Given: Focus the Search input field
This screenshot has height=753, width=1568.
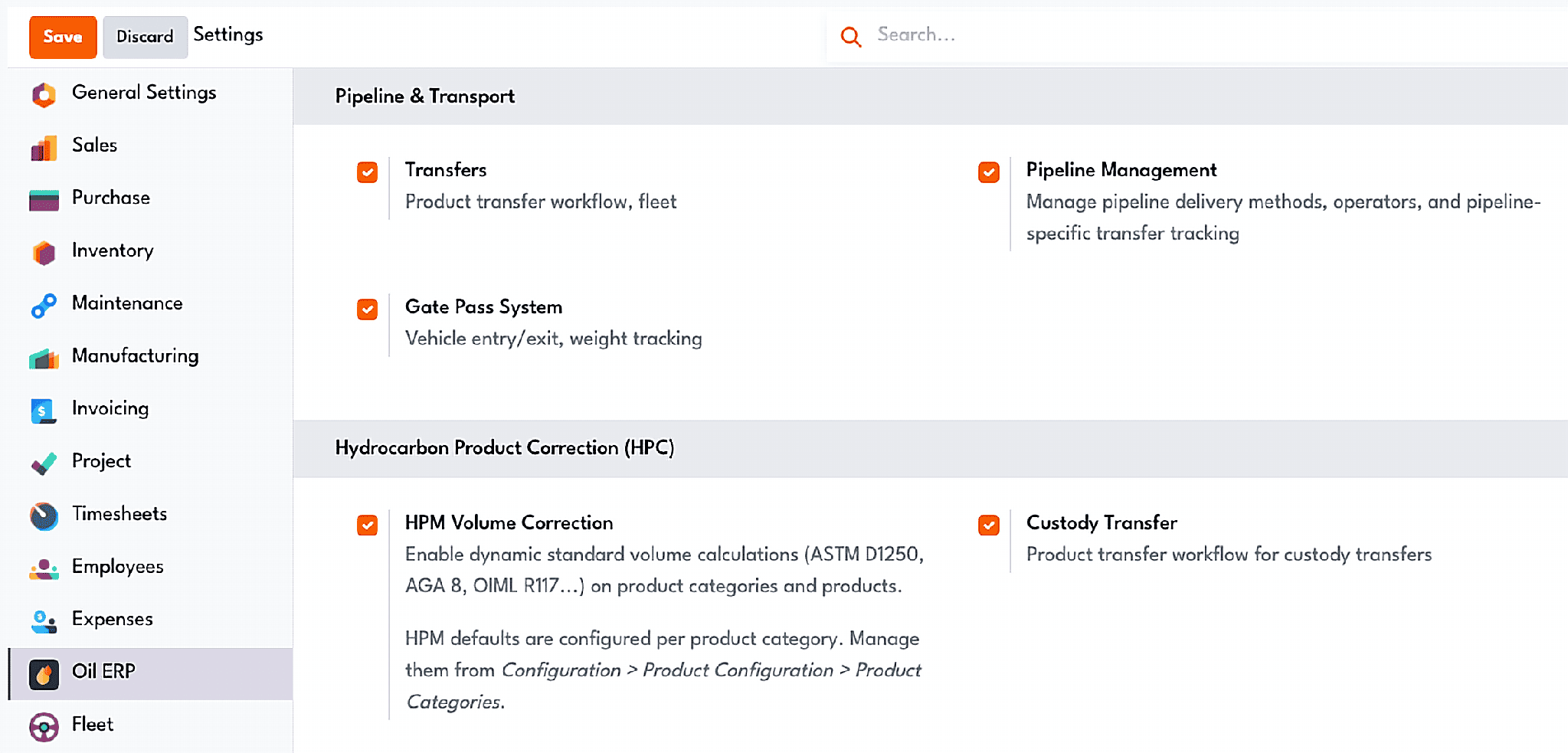Looking at the screenshot, I should [x=1218, y=35].
